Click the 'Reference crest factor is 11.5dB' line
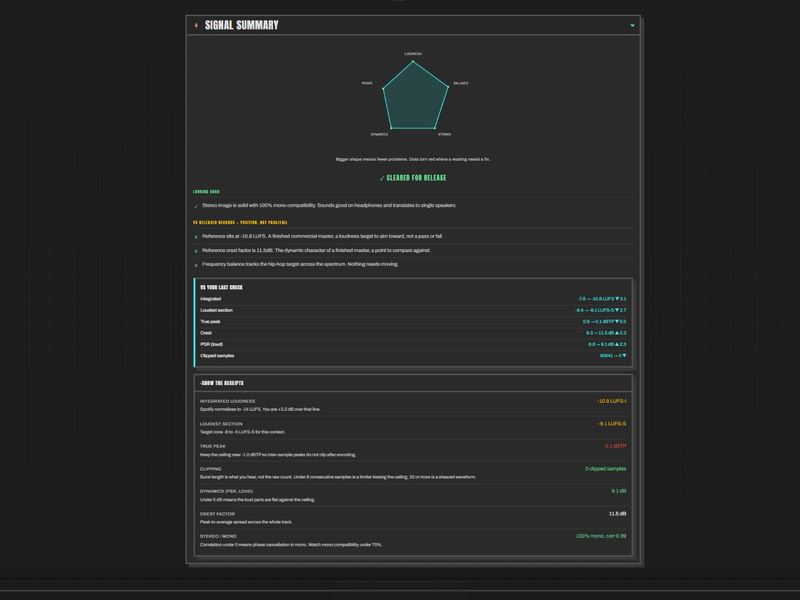Screen dimensions: 800x600 coord(316,251)
